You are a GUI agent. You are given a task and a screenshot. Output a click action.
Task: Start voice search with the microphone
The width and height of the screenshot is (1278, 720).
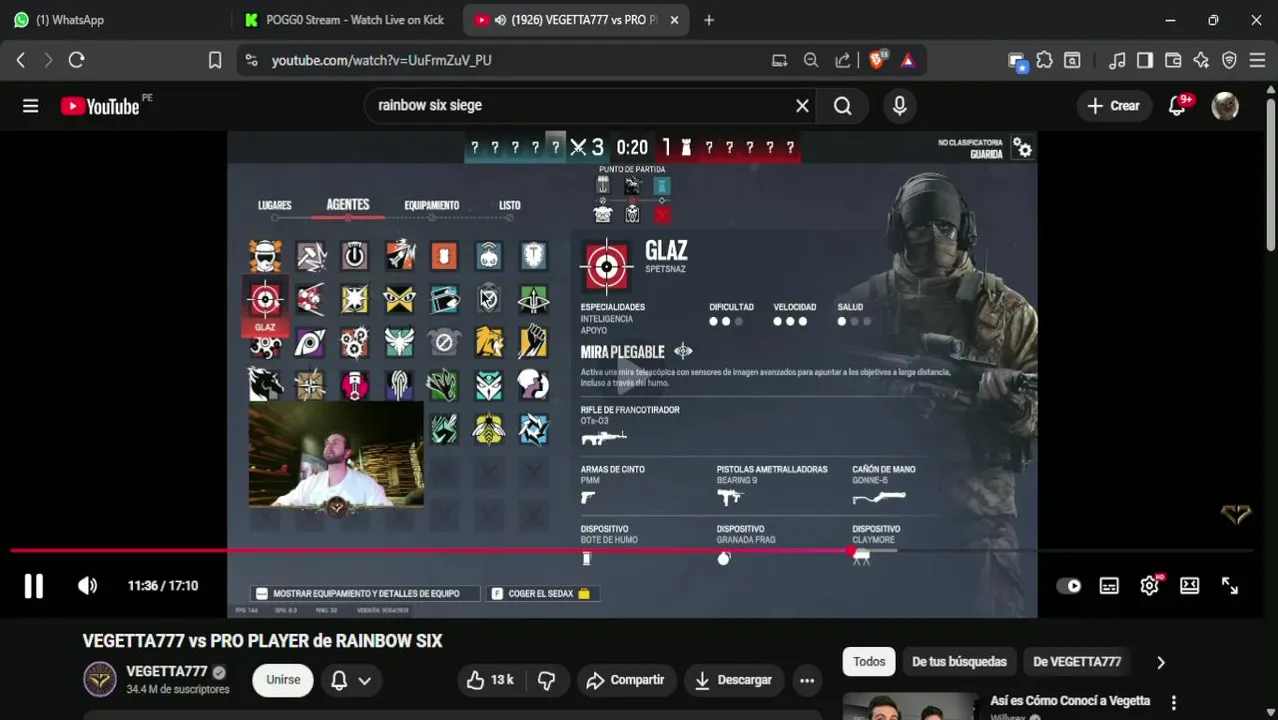[899, 106]
